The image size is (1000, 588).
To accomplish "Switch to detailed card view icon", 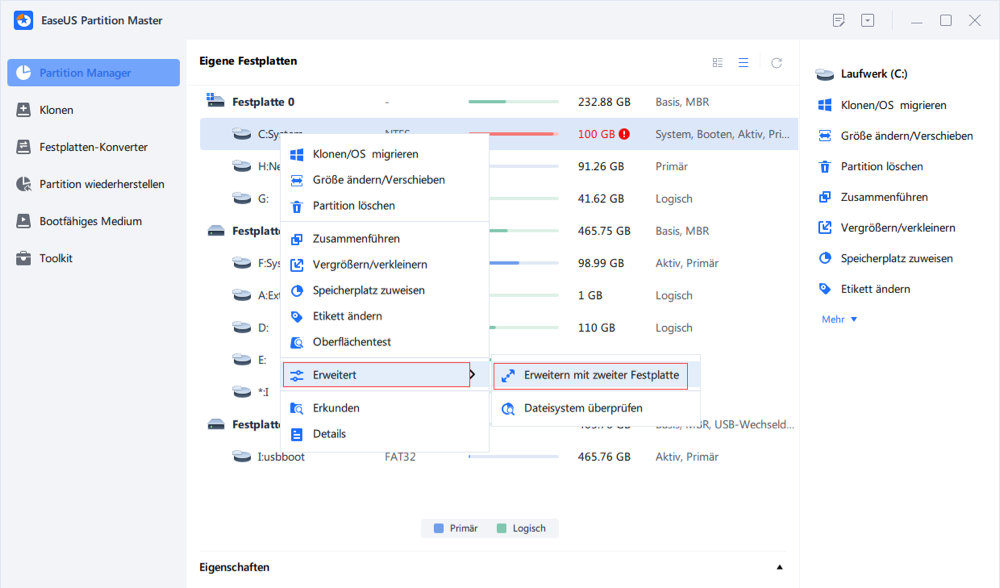I will click(x=717, y=62).
